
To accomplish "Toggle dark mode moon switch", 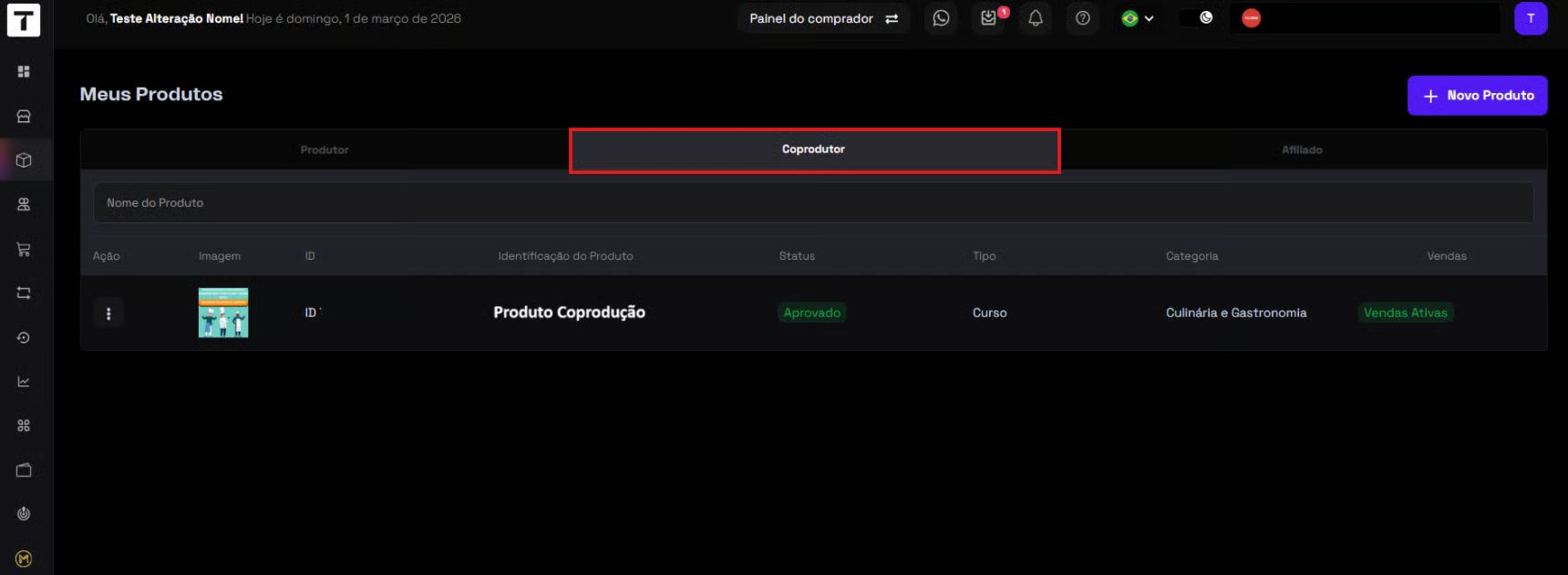I will tap(1197, 18).
